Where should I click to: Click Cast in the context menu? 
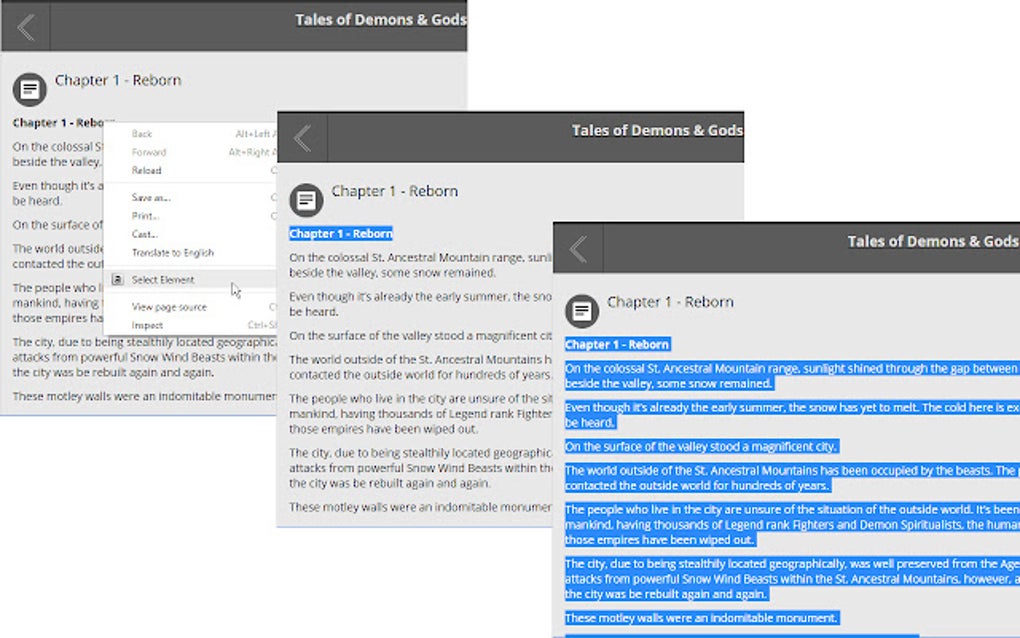pos(142,233)
